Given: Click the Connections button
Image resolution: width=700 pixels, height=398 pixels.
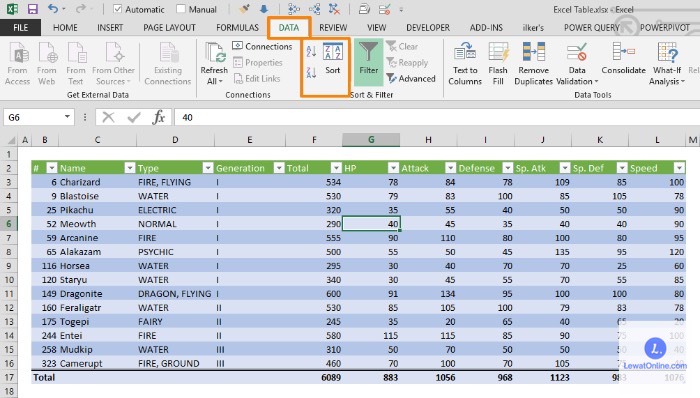Looking at the screenshot, I should (262, 46).
